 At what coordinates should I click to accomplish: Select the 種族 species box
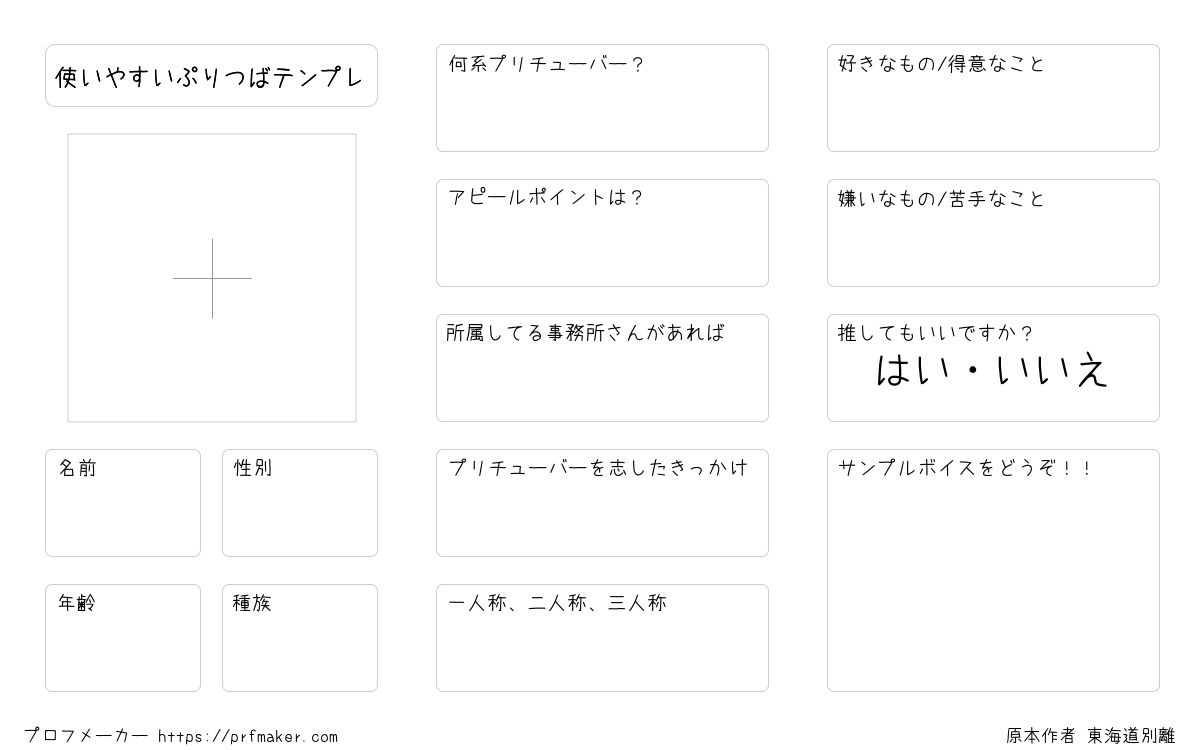coord(300,638)
